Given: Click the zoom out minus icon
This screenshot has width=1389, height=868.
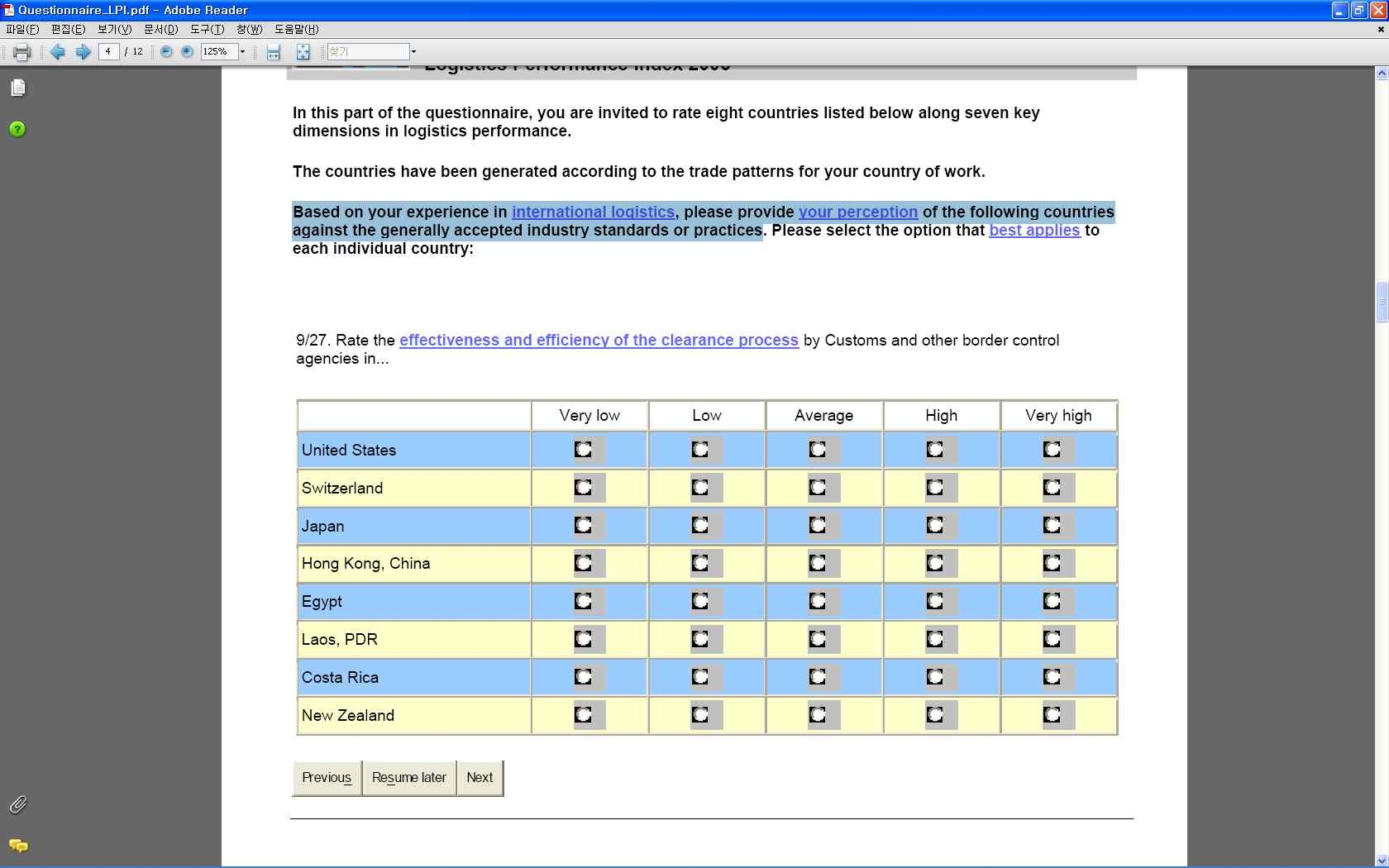Looking at the screenshot, I should pos(166,51).
